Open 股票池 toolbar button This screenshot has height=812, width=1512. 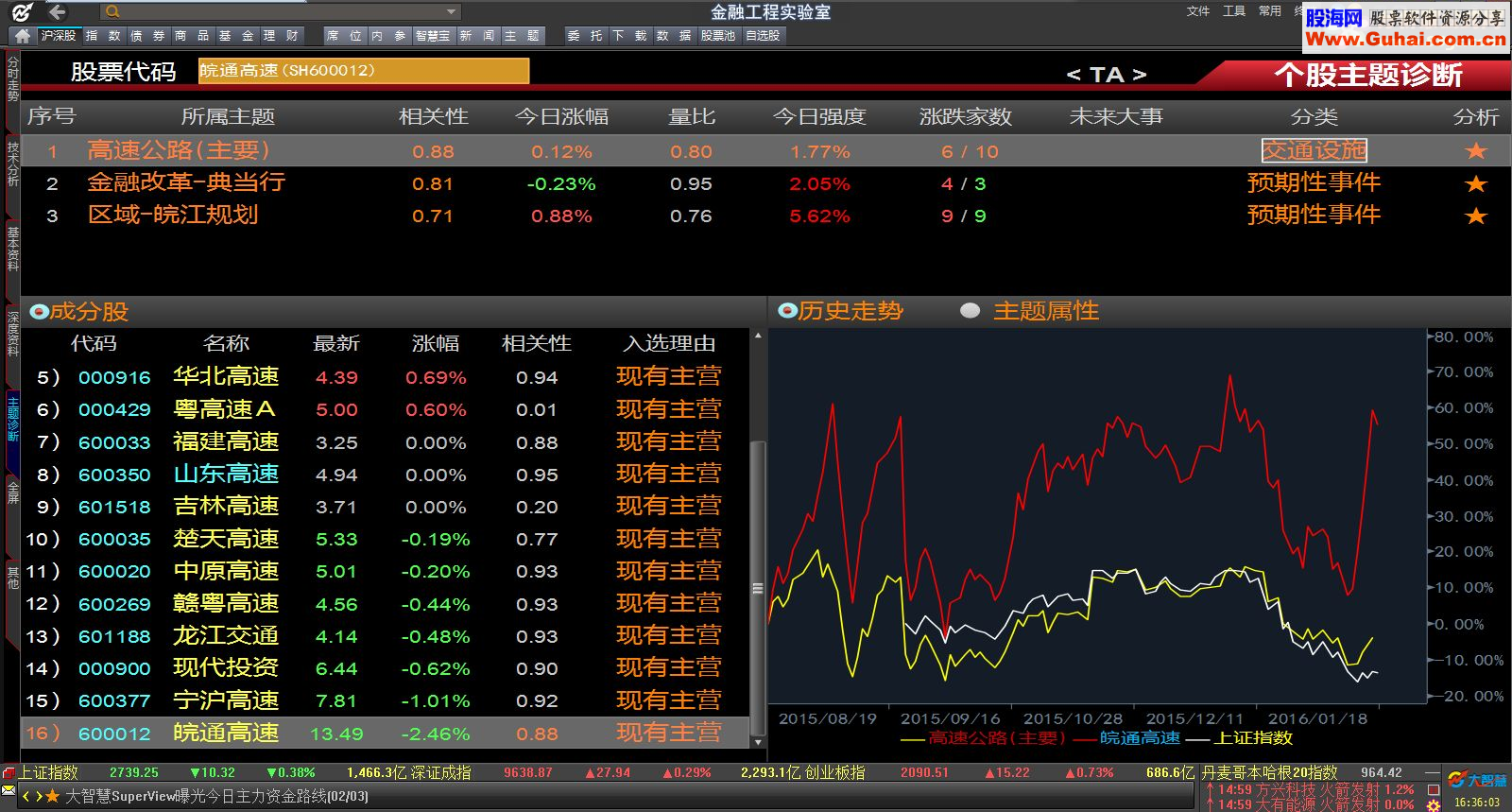[718, 36]
